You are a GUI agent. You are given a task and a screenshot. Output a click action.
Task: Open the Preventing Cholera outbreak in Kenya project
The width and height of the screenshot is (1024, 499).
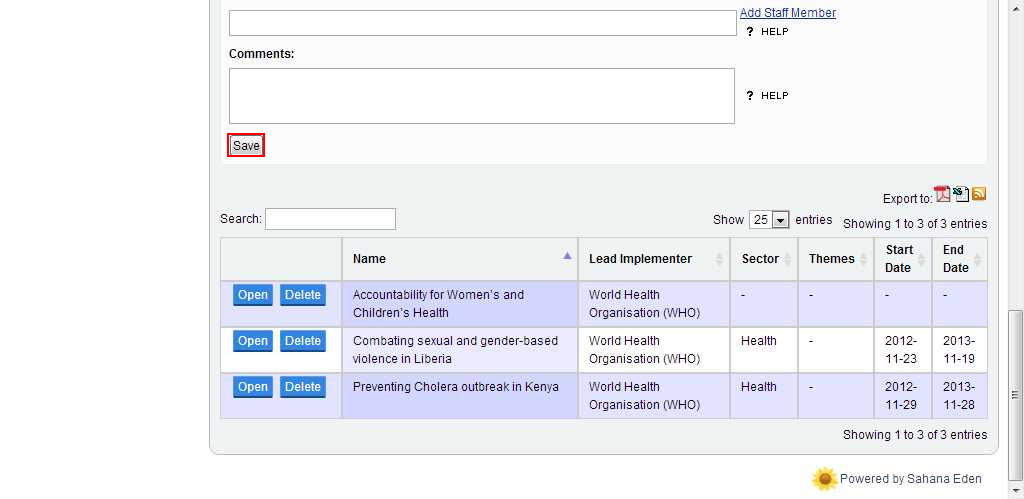tap(253, 387)
